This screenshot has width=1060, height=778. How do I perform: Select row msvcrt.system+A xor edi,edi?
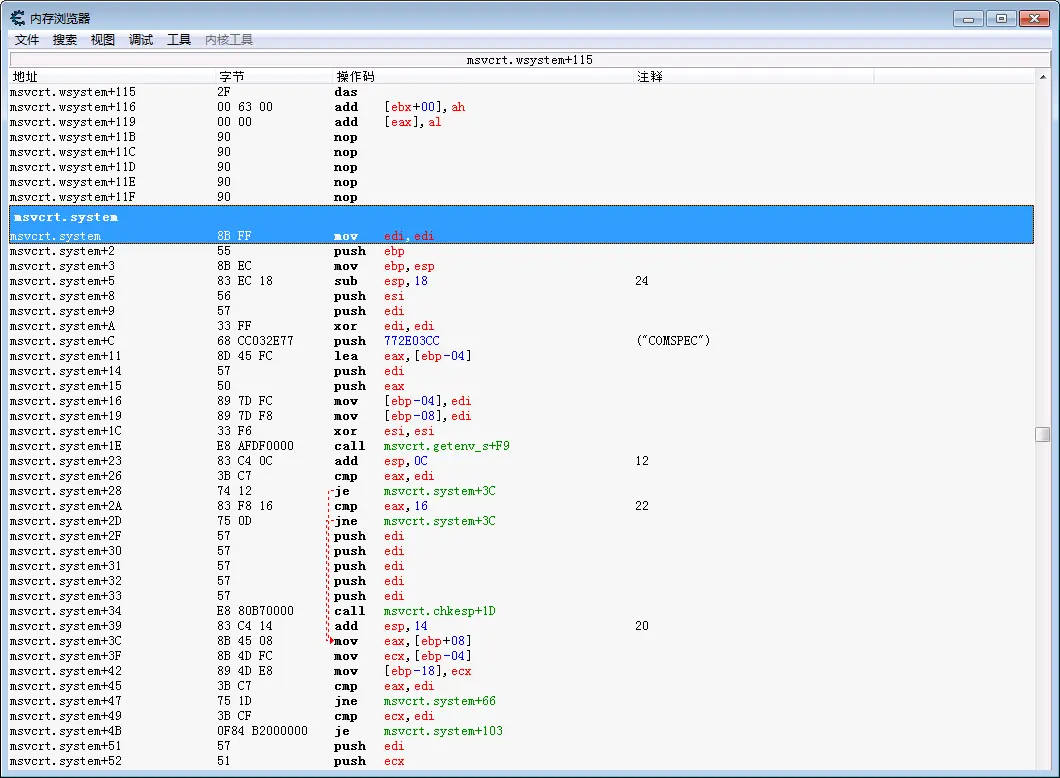coord(521,326)
